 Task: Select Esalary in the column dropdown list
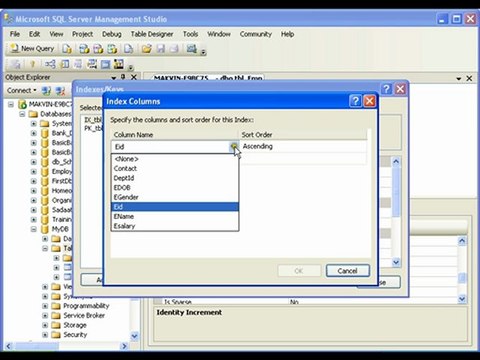(x=175, y=226)
